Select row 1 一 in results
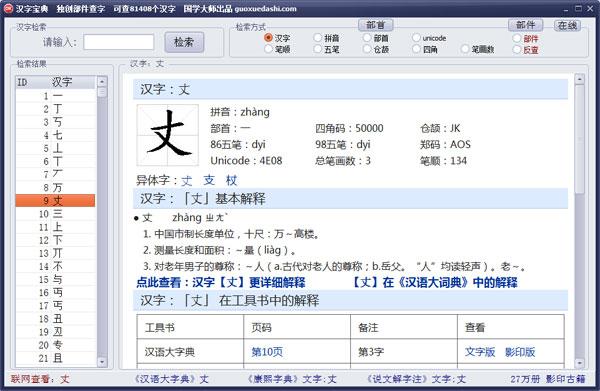Screen dimensions: 600x391 click(55, 96)
